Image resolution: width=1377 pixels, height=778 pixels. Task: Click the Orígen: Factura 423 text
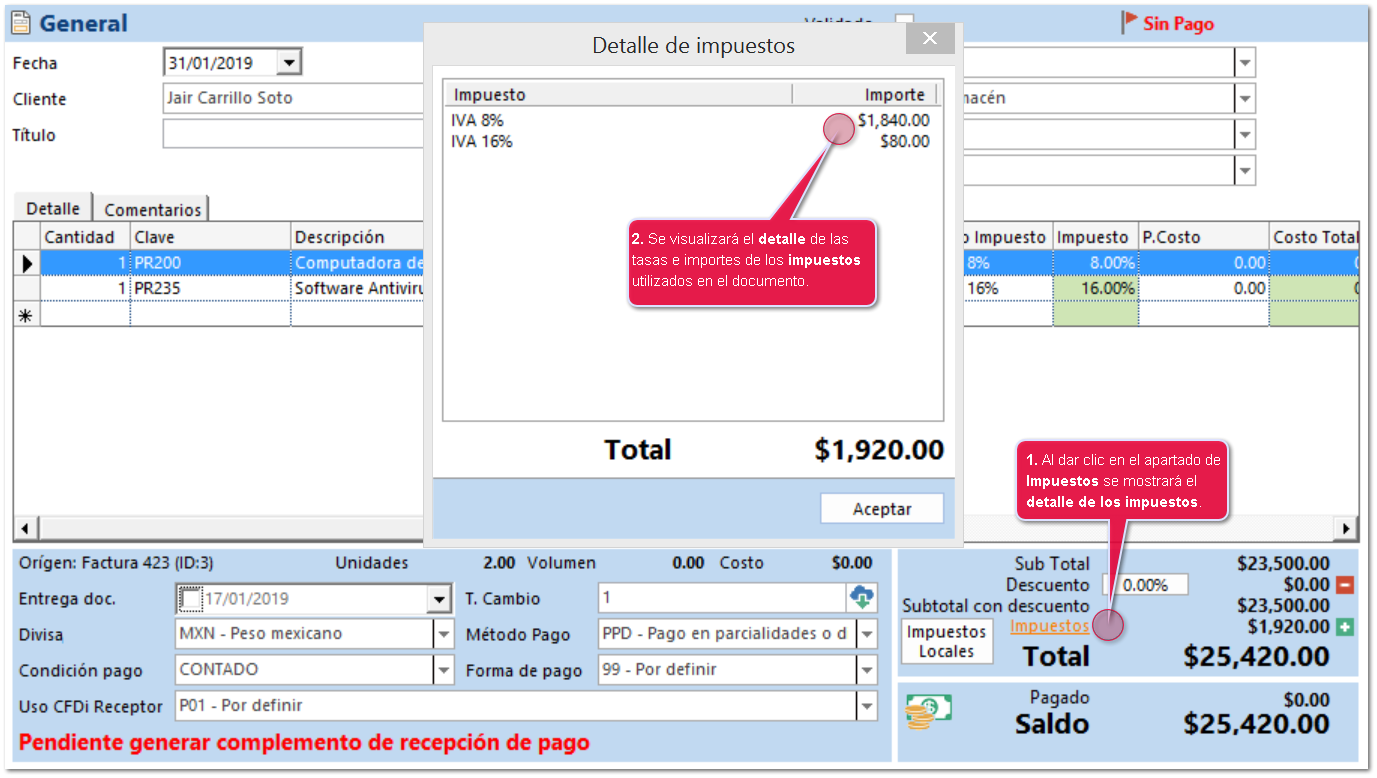point(116,563)
